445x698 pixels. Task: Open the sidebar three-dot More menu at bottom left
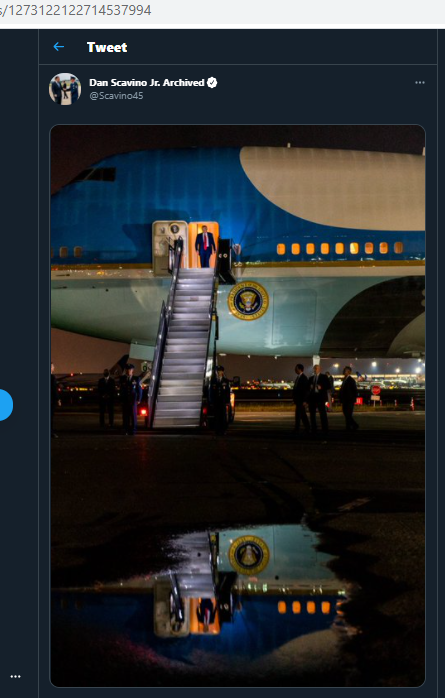16,677
